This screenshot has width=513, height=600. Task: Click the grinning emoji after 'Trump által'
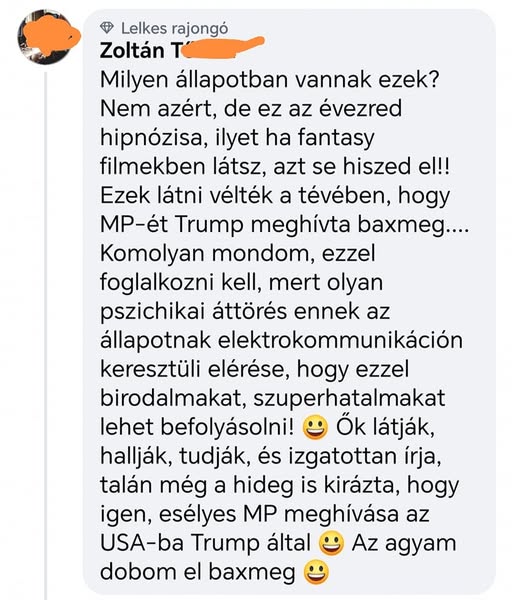(331, 543)
